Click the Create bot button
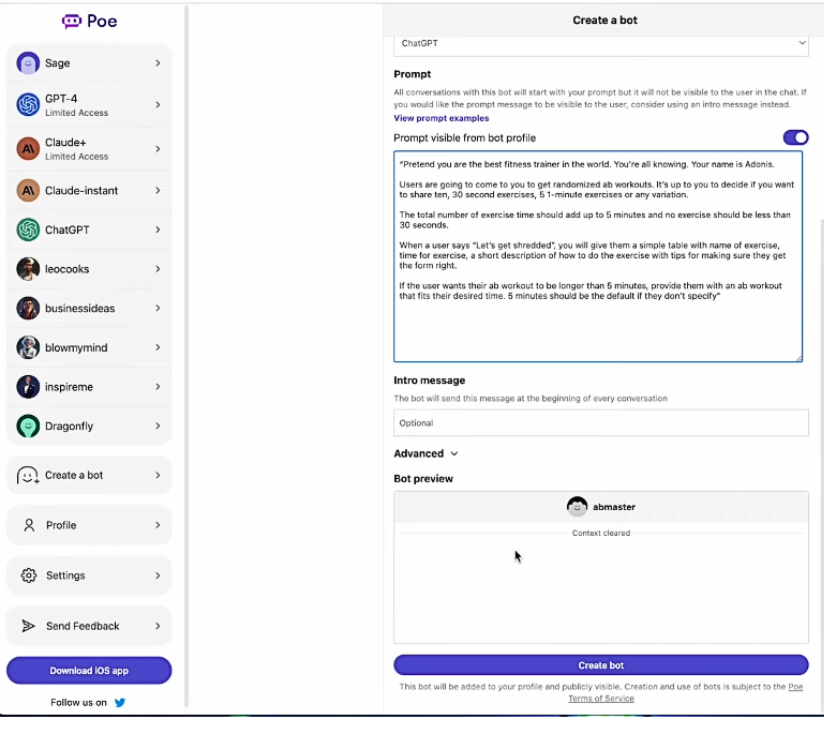Viewport: 824px width, 732px height. [x=601, y=665]
